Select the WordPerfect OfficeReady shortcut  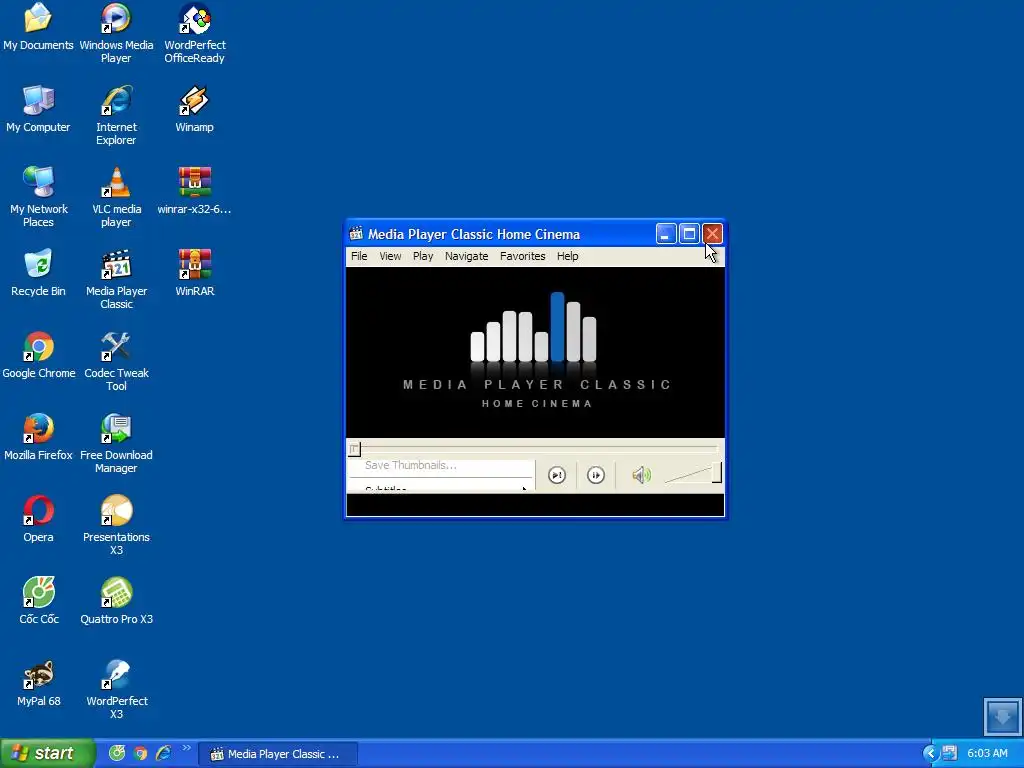pyautogui.click(x=195, y=33)
